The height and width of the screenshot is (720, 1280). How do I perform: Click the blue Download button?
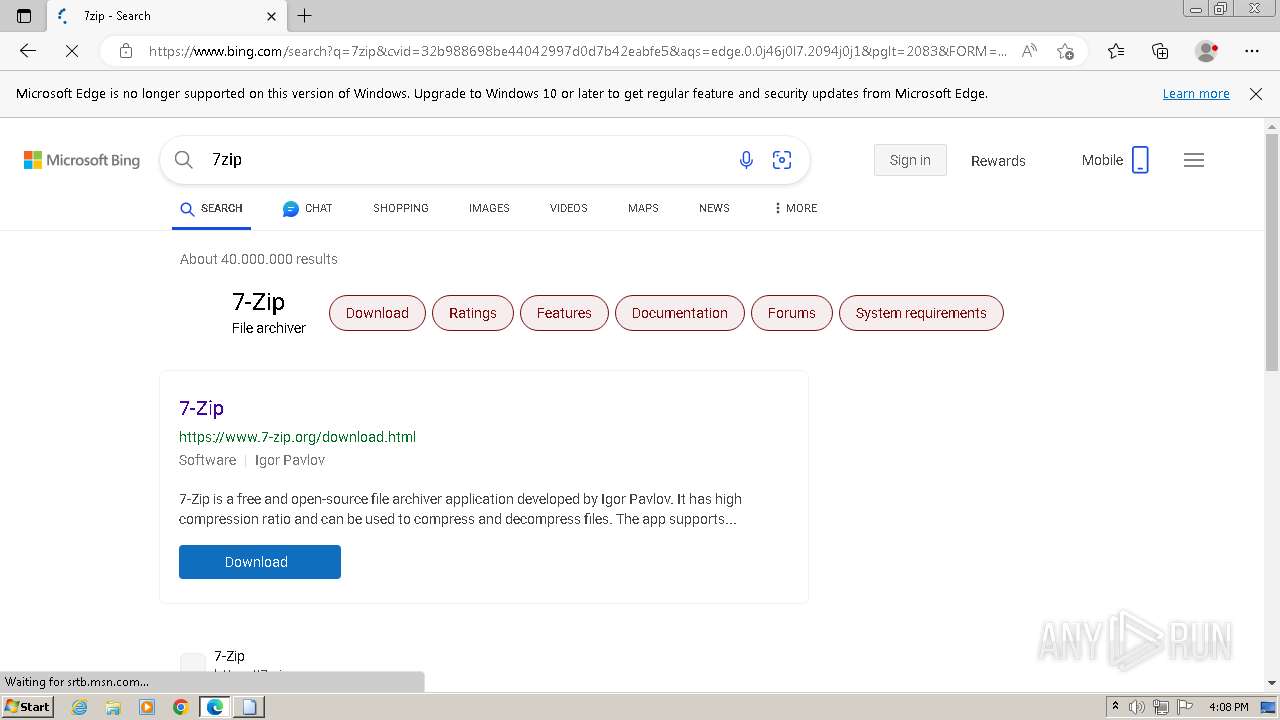click(260, 562)
